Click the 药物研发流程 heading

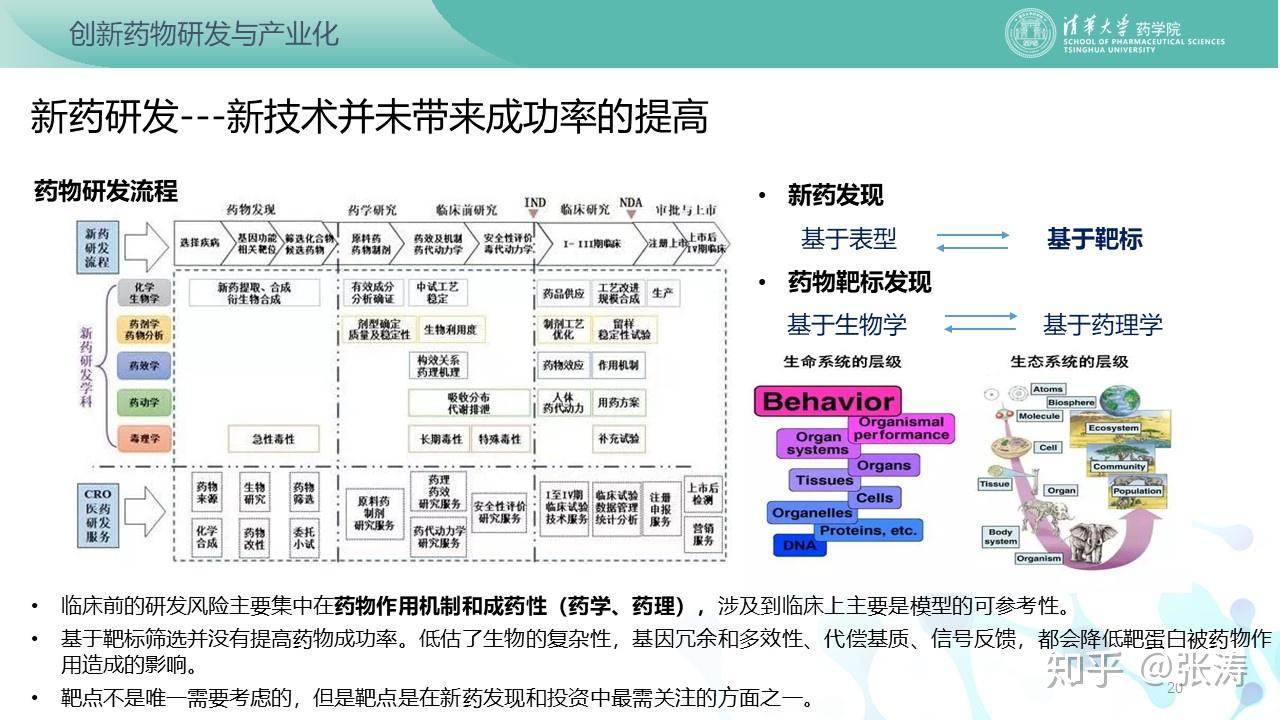pyautogui.click(x=106, y=190)
